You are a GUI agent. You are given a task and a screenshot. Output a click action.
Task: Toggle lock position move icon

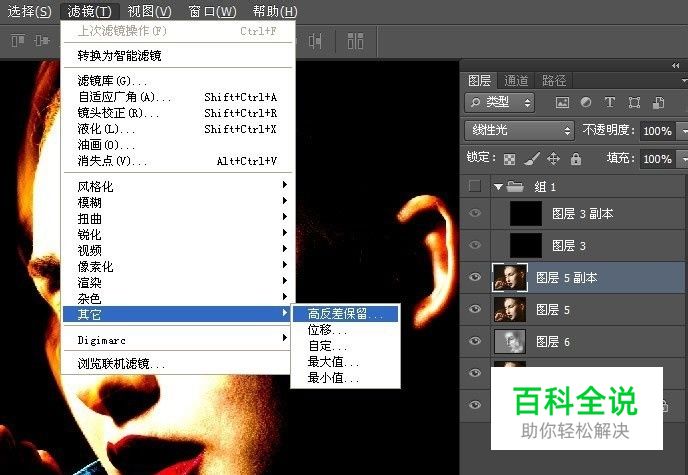click(553, 158)
